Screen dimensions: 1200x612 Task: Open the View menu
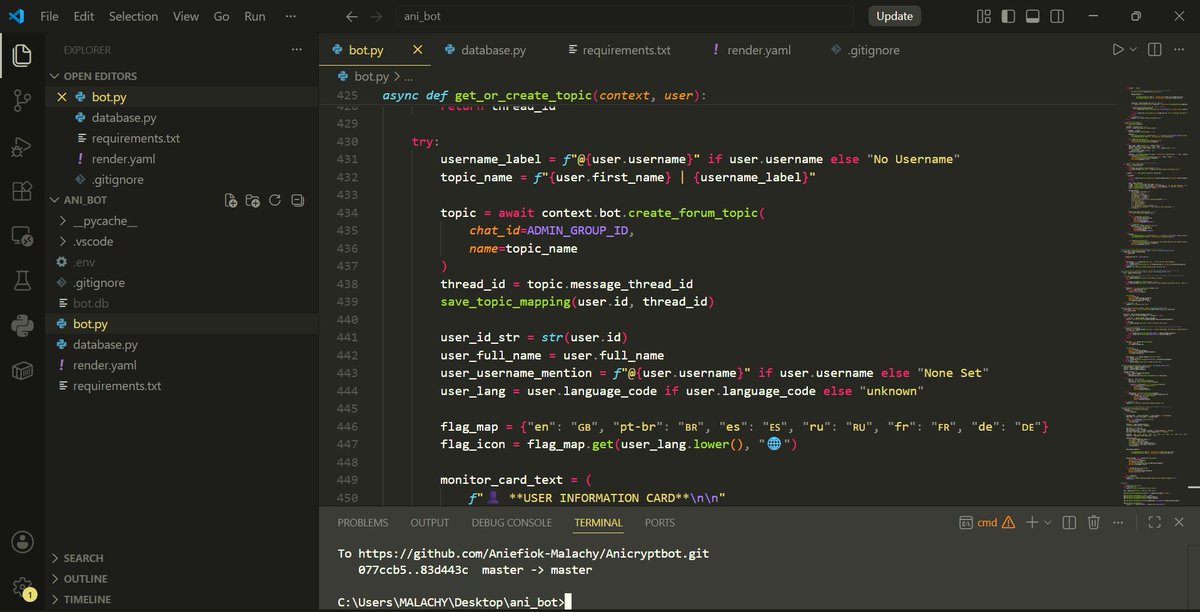(186, 16)
